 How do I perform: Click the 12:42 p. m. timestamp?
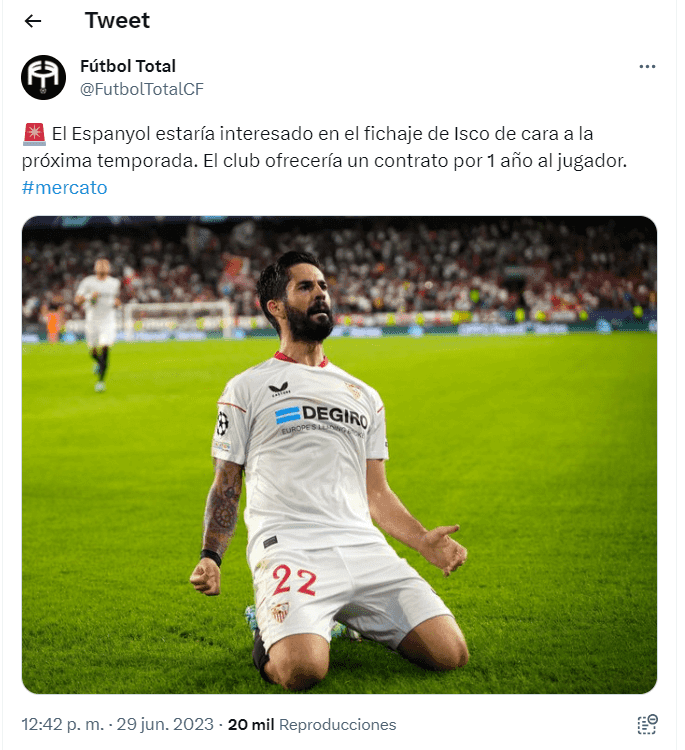[x=63, y=724]
